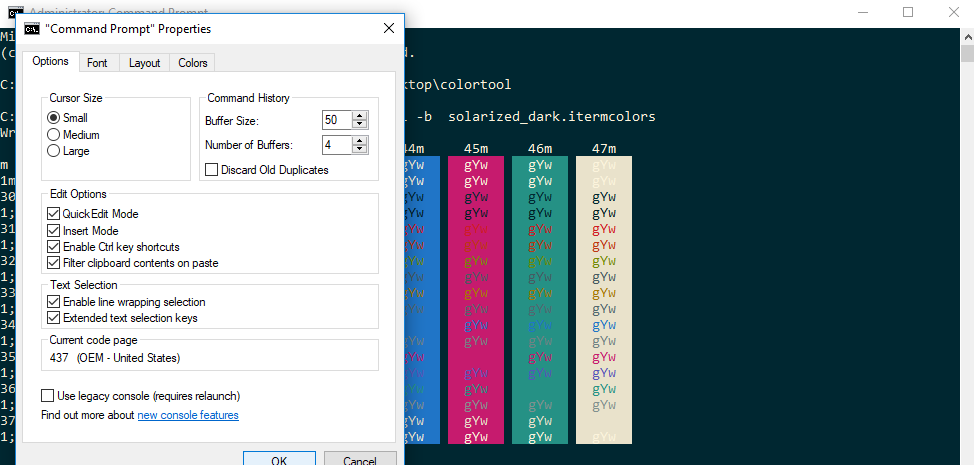Open the Colors tab
974x465 pixels.
click(x=193, y=63)
